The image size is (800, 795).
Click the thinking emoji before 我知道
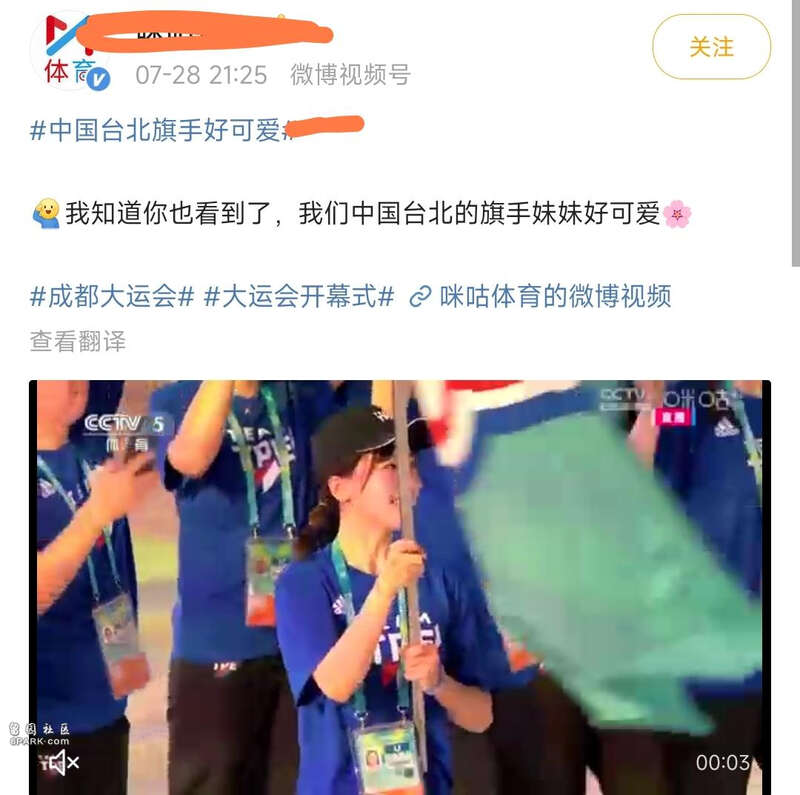pyautogui.click(x=46, y=213)
